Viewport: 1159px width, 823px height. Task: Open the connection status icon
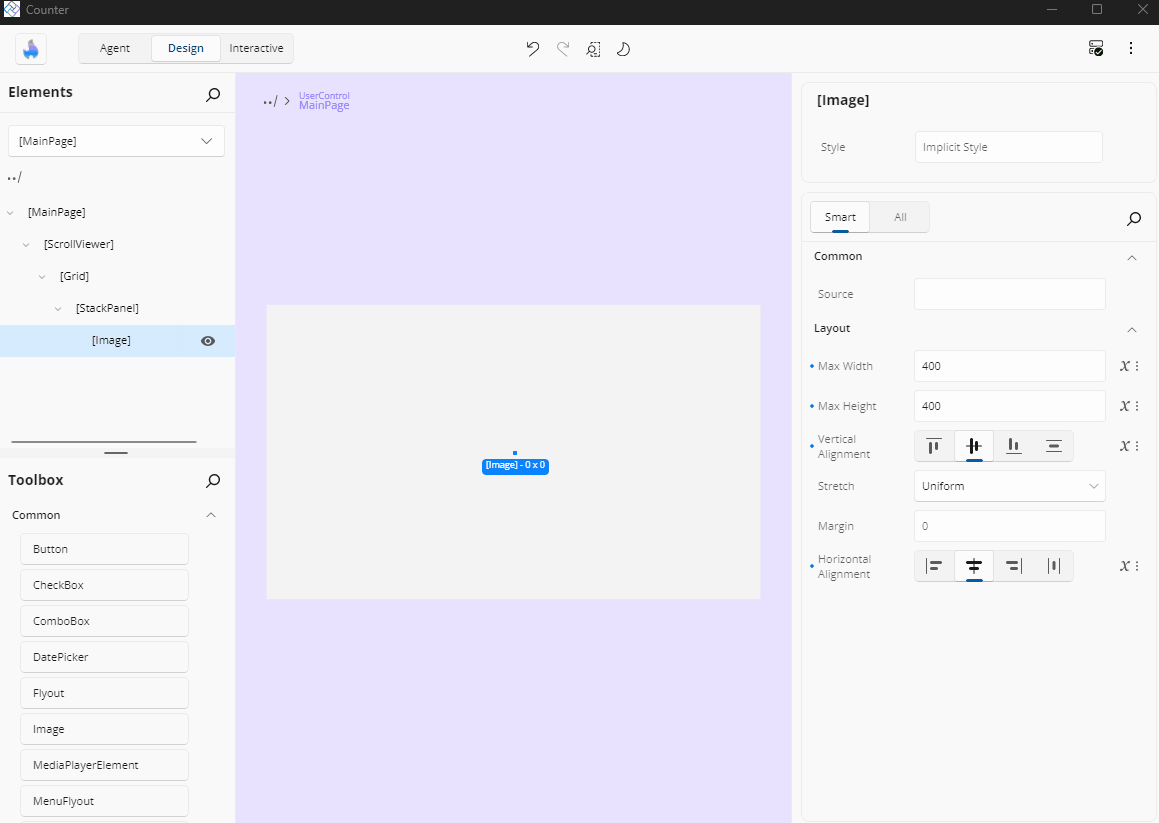pyautogui.click(x=1096, y=48)
